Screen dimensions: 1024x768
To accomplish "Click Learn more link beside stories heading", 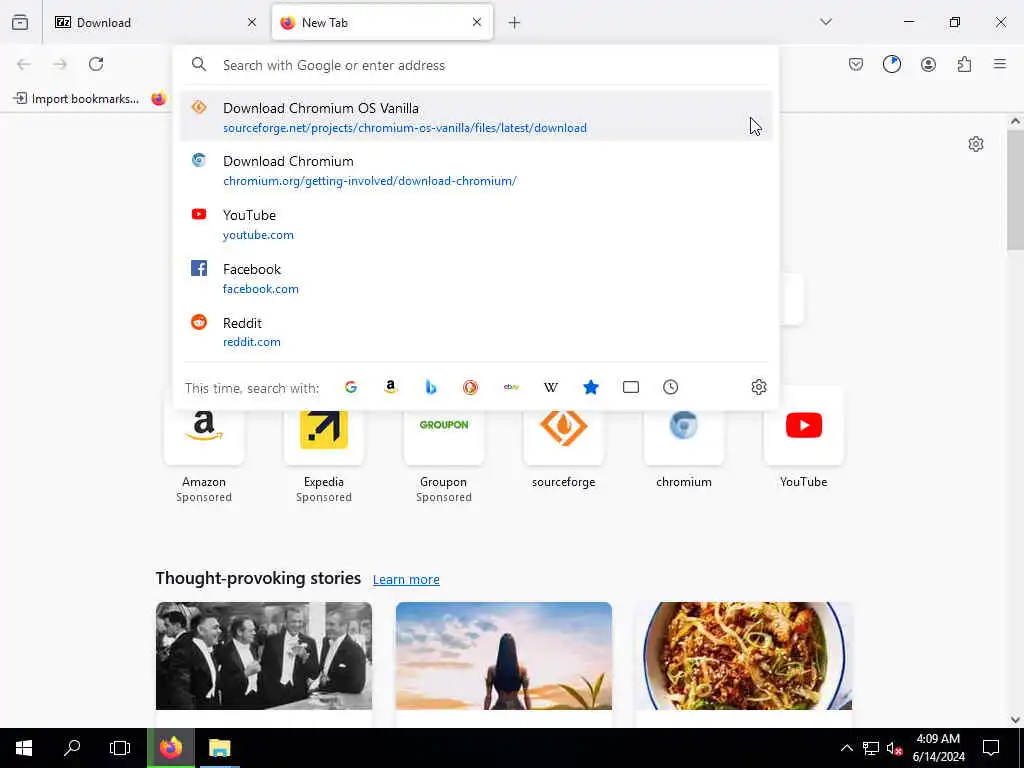I will click(x=406, y=579).
